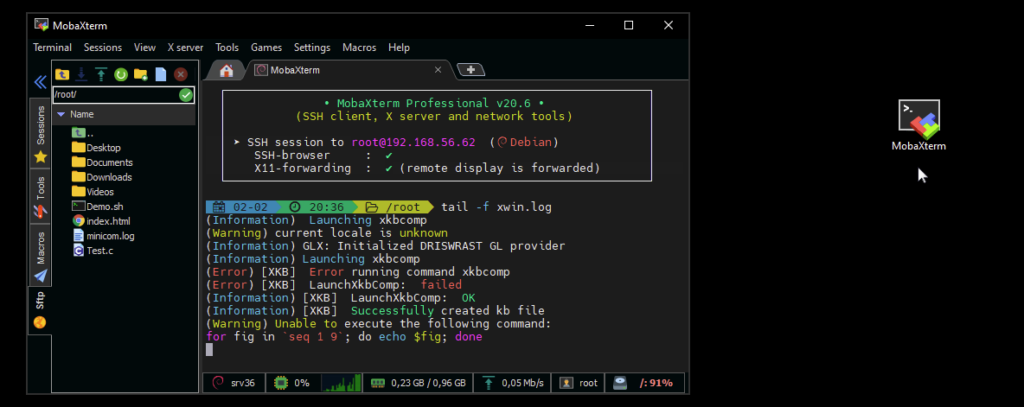Open the Settings menu

pyautogui.click(x=312, y=48)
